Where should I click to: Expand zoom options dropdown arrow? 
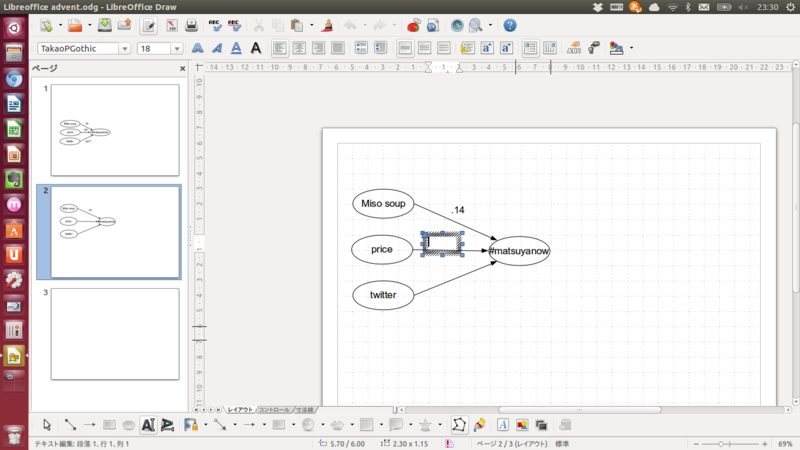tap(490, 25)
